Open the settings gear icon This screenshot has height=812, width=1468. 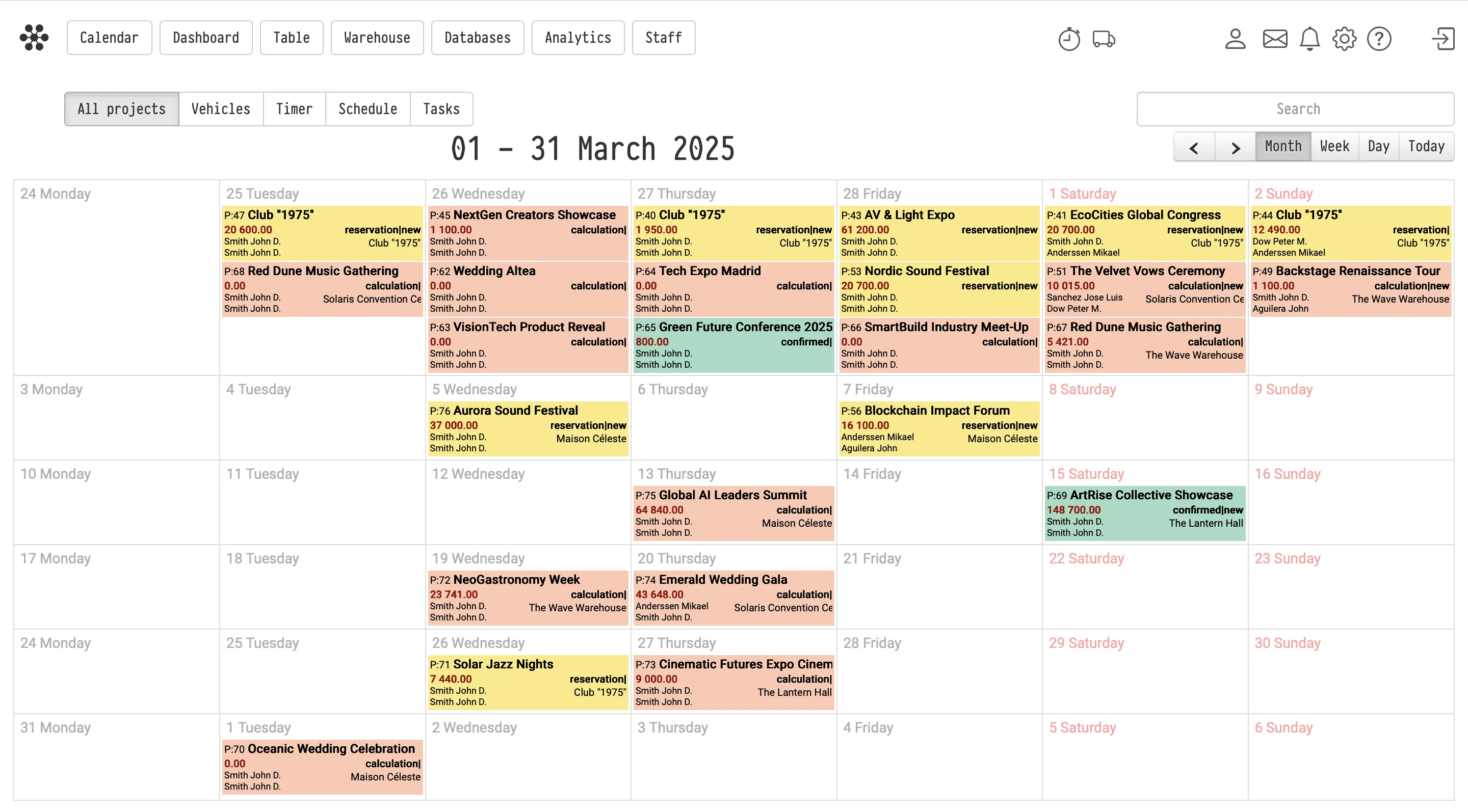click(x=1344, y=39)
